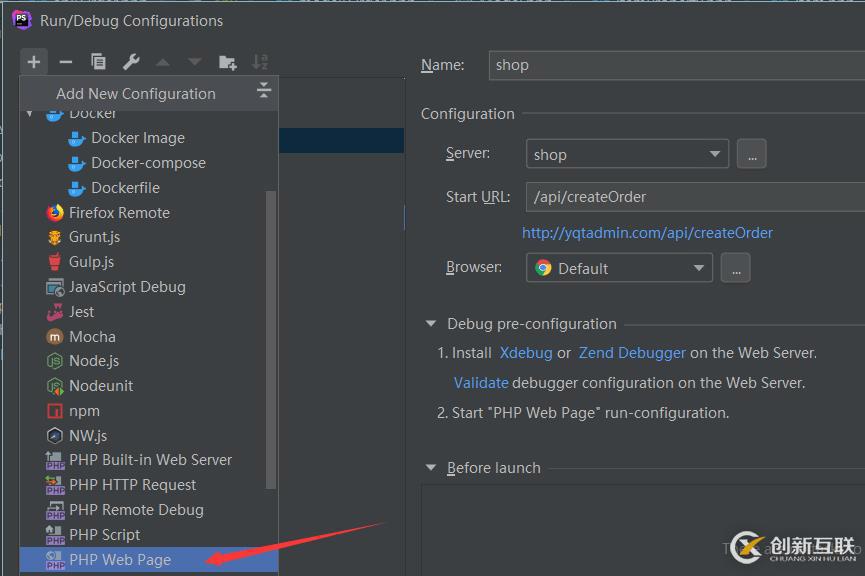Select Firefox Remote configuration type
Image resolution: width=865 pixels, height=576 pixels.
point(119,212)
